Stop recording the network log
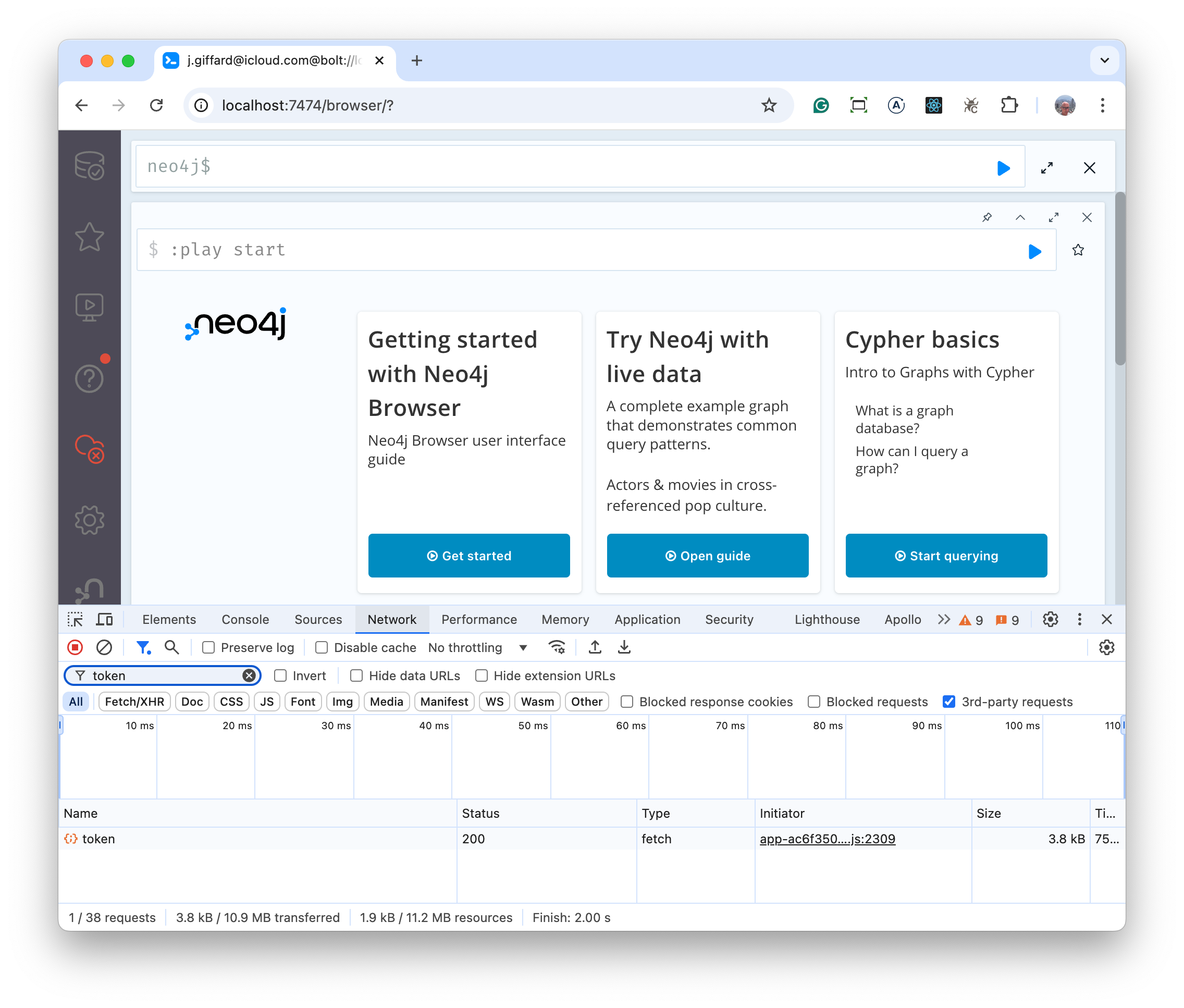The height and width of the screenshot is (1008, 1184). (x=75, y=647)
